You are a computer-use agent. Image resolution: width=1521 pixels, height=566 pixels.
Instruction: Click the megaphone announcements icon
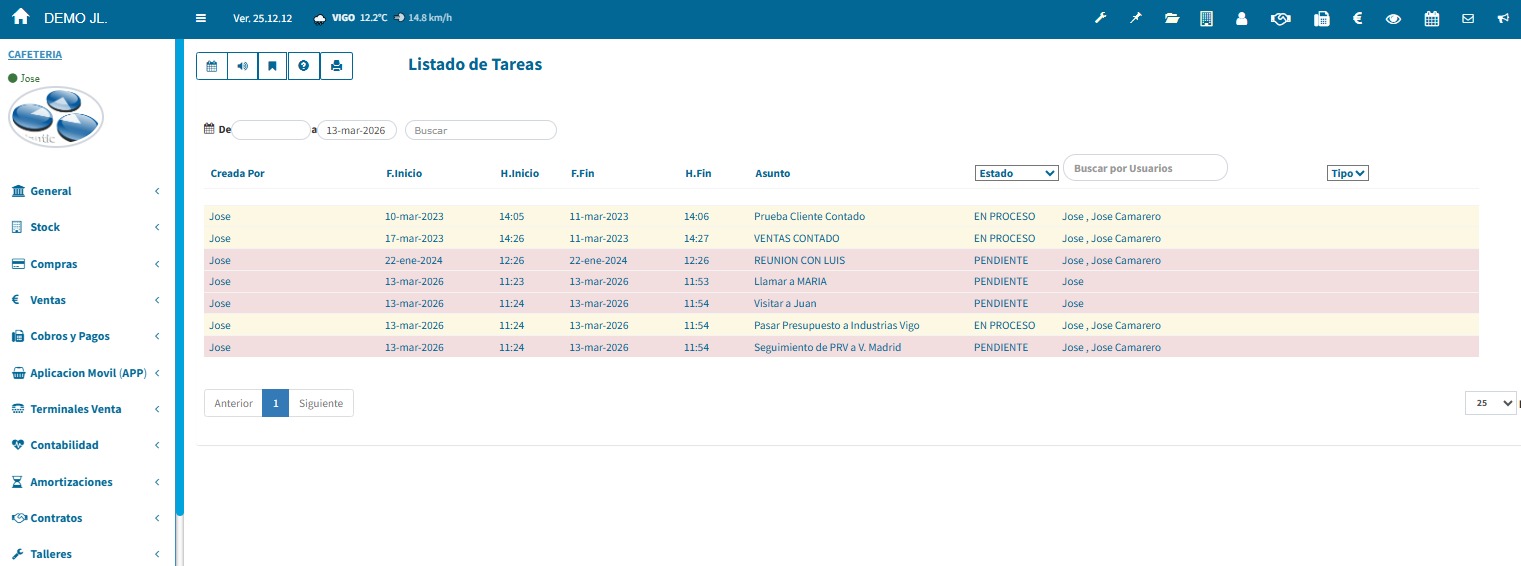tap(1503, 18)
